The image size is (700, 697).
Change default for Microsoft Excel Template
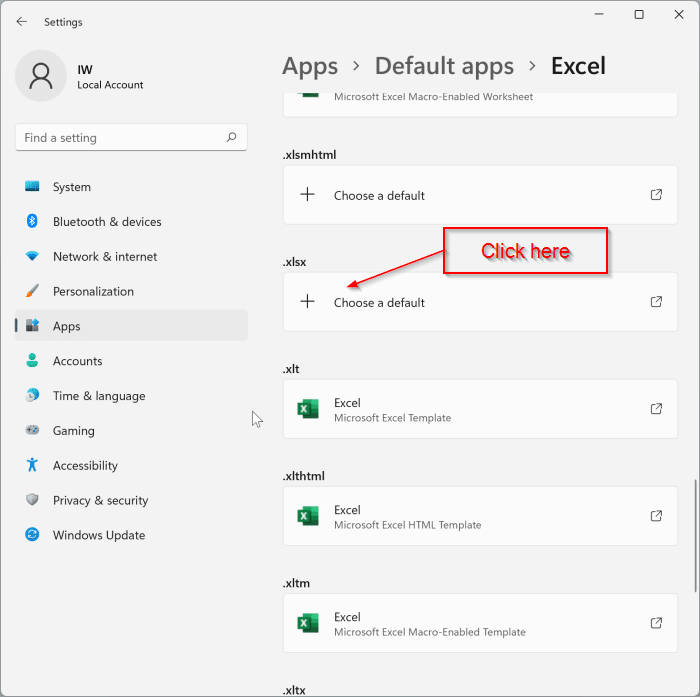tap(480, 409)
